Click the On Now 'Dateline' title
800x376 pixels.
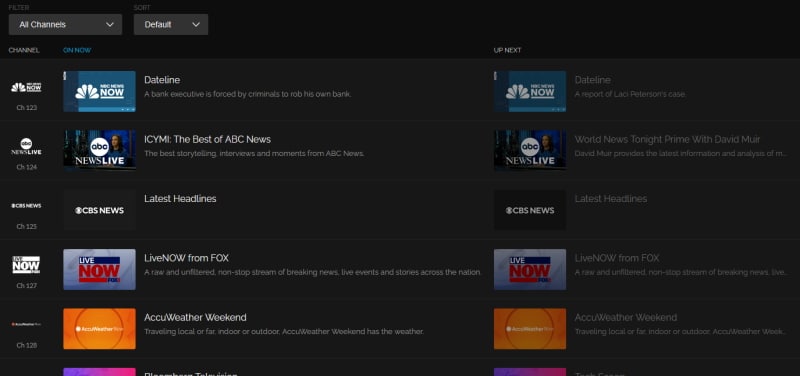(162, 80)
